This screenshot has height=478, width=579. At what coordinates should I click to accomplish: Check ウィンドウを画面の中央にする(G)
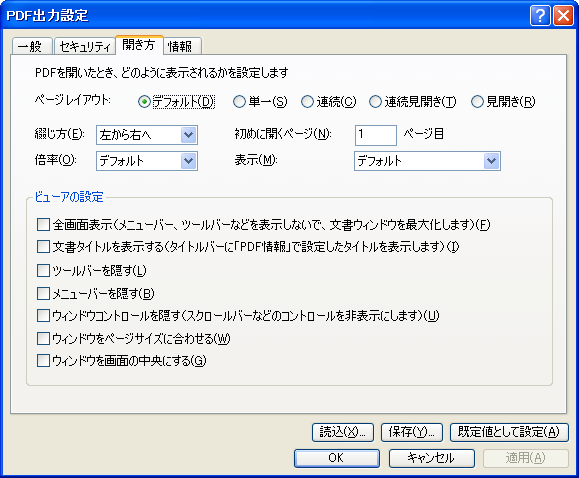tap(43, 361)
